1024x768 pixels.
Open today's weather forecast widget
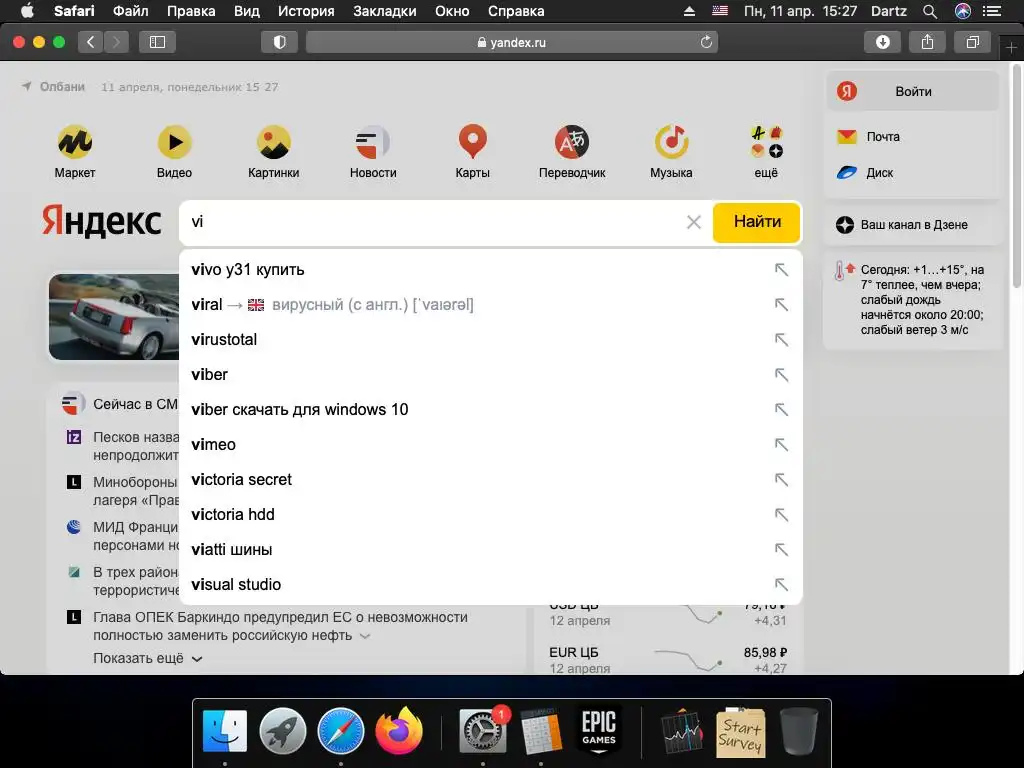913,300
